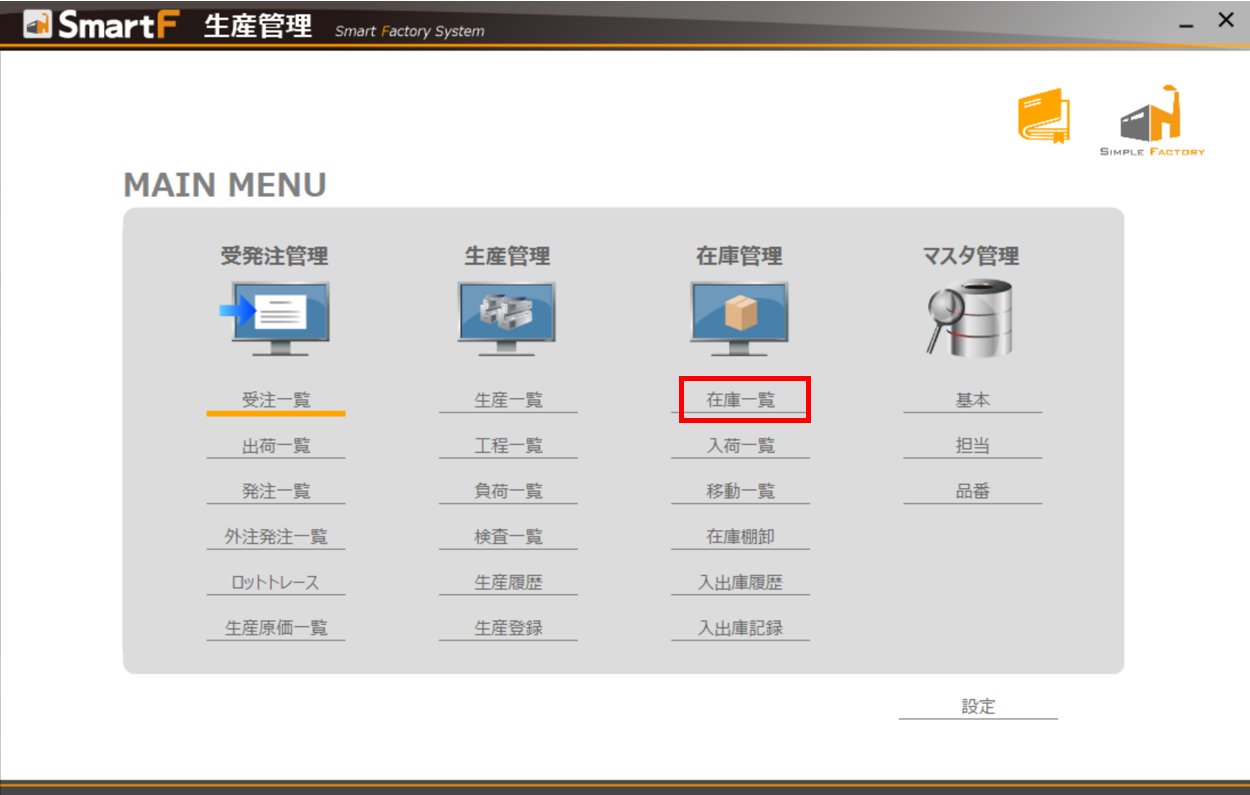Open 出荷一覧 shipment list

pyautogui.click(x=276, y=446)
